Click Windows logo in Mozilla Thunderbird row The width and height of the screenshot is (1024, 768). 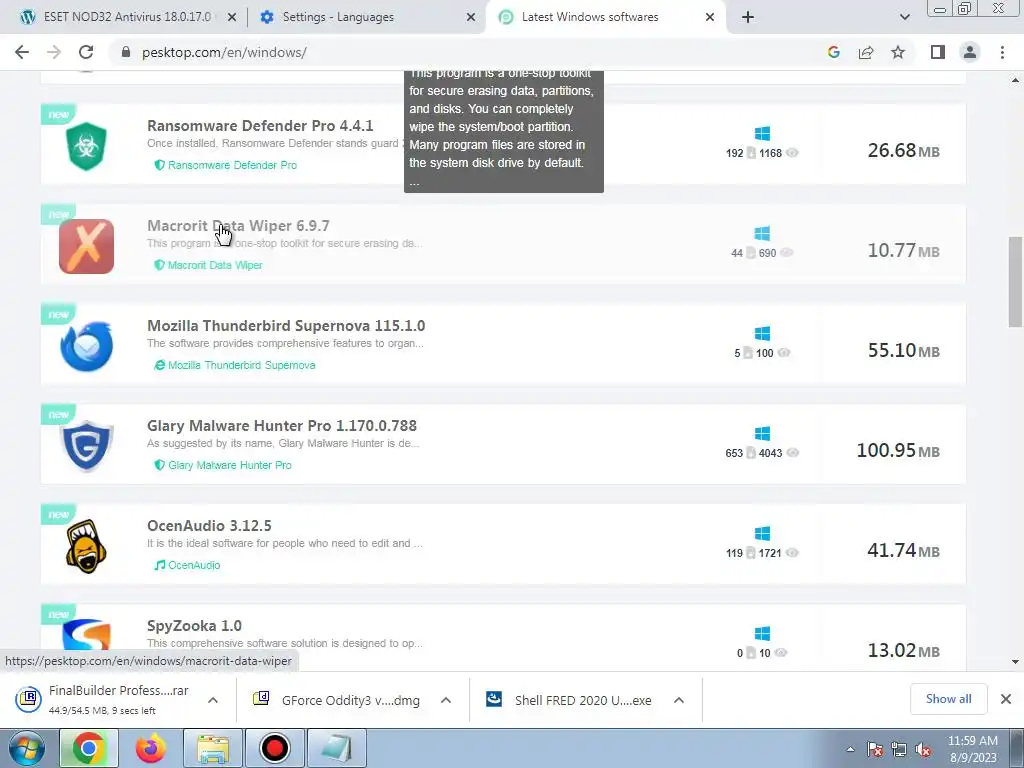point(762,334)
